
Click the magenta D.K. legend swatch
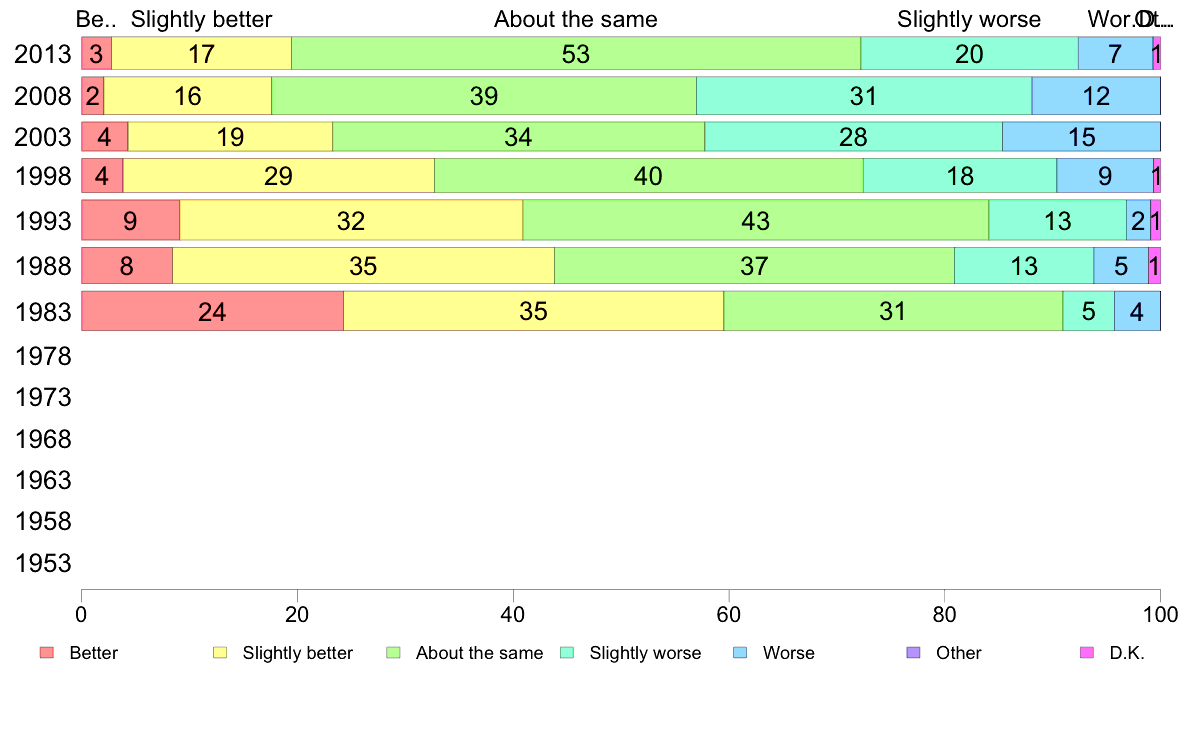pos(1087,653)
